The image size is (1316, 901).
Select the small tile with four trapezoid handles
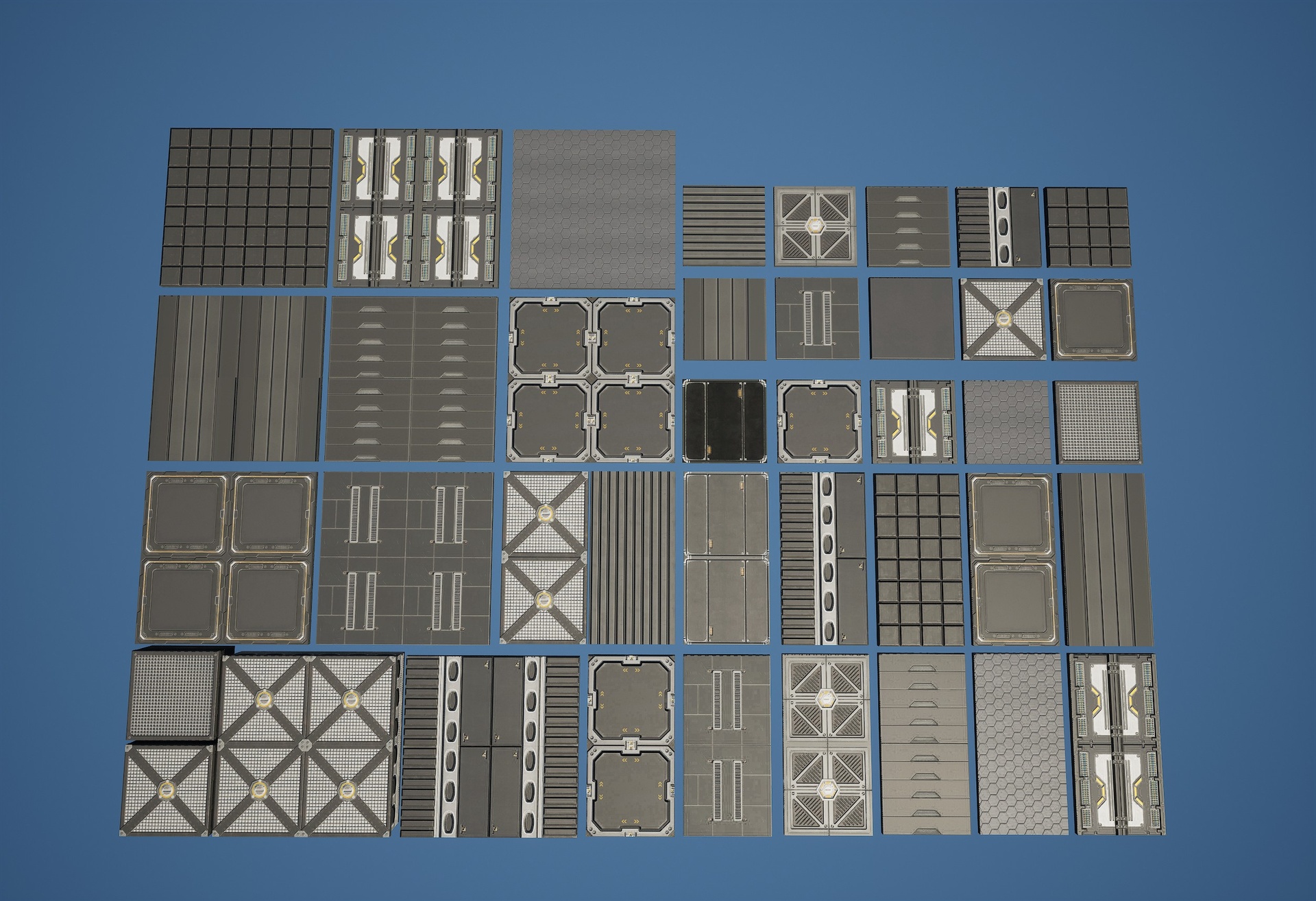tap(907, 226)
